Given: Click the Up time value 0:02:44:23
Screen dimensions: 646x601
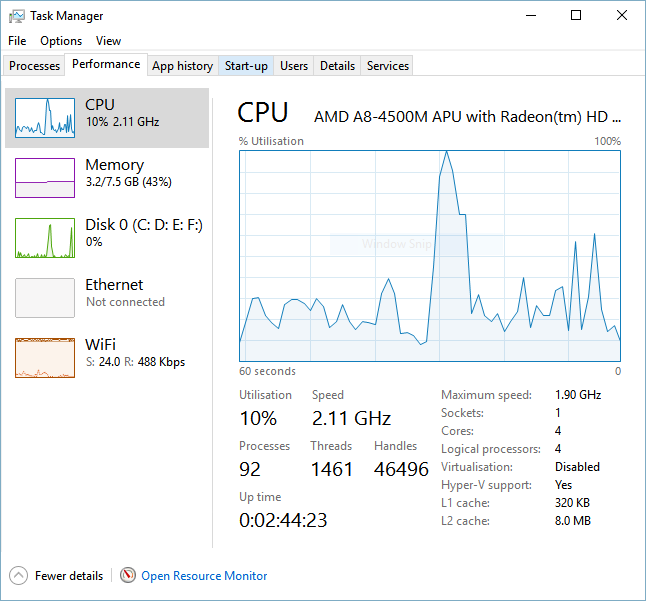Looking at the screenshot, I should [283, 520].
